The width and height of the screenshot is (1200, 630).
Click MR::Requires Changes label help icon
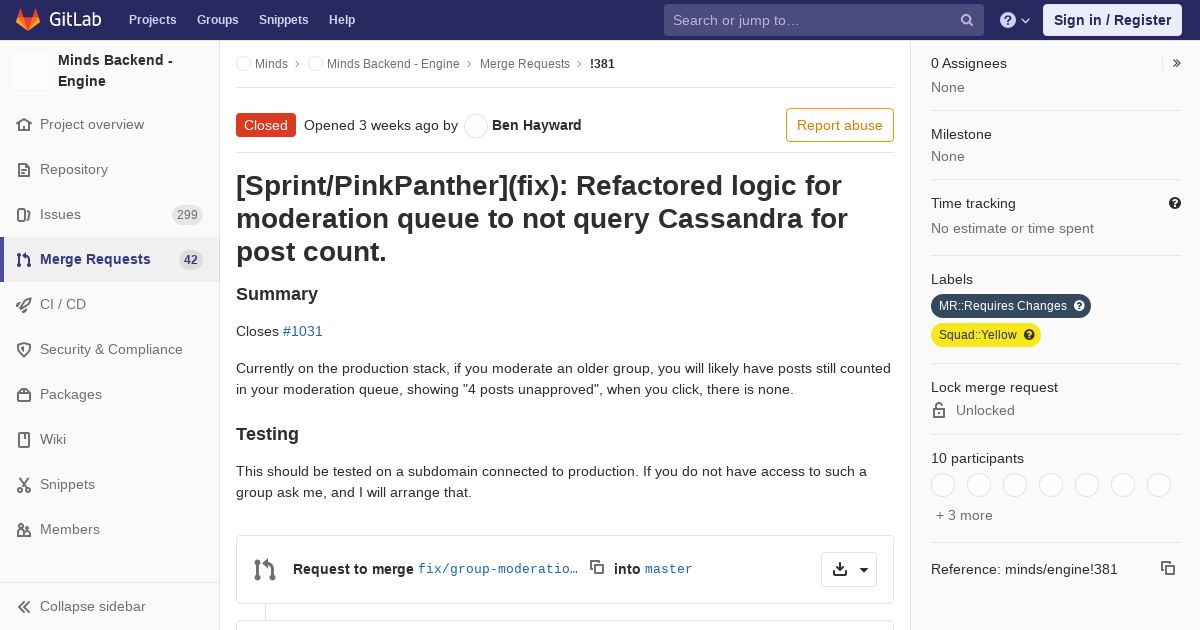click(1079, 306)
